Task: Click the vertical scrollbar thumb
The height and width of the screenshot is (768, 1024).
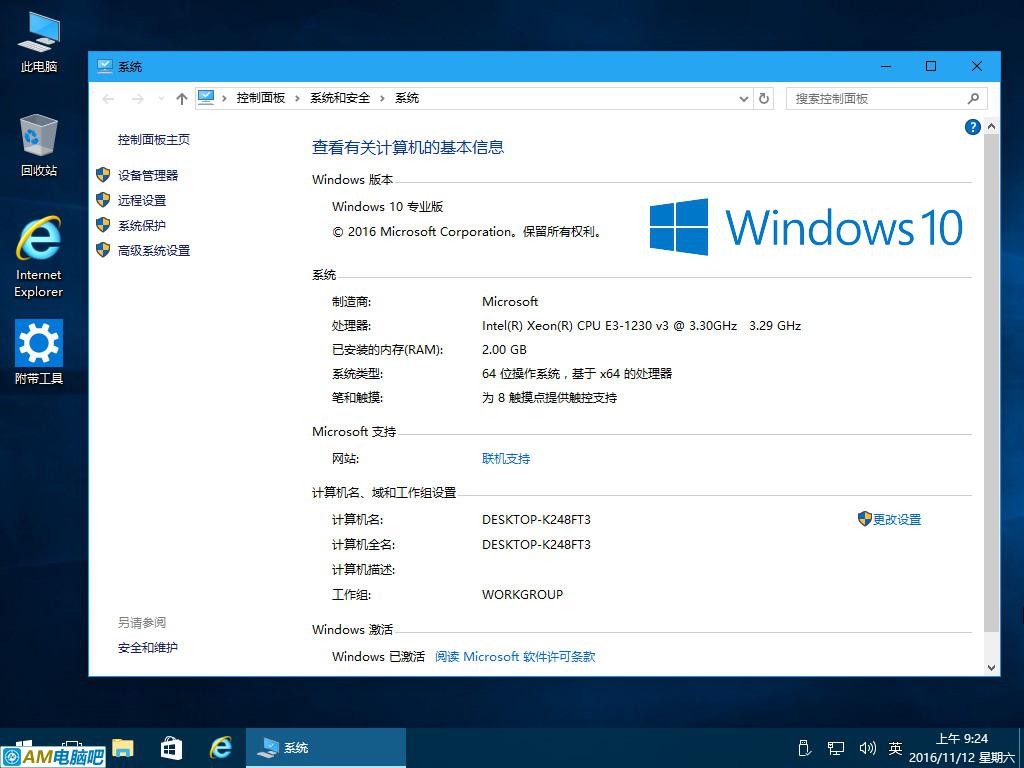Action: (x=991, y=383)
